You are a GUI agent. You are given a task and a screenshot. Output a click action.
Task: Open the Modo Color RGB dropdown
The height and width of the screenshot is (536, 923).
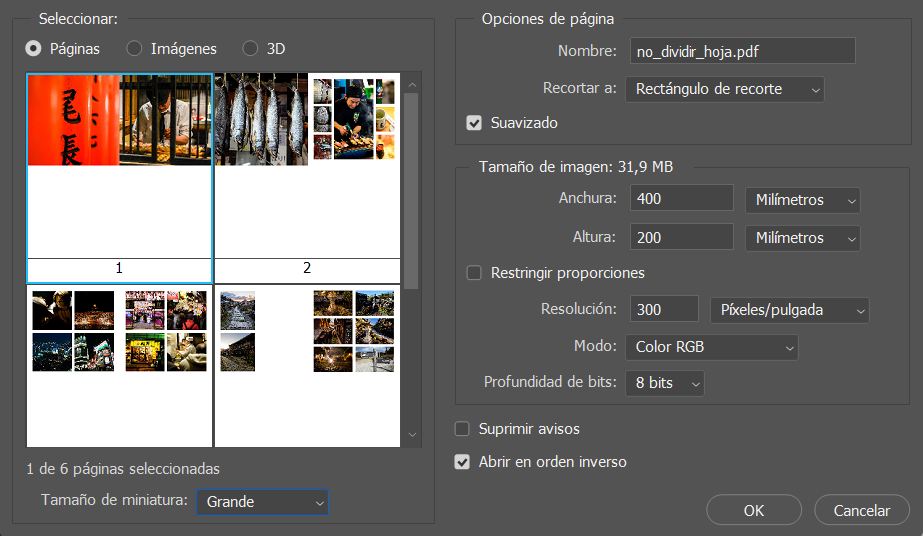coord(712,347)
